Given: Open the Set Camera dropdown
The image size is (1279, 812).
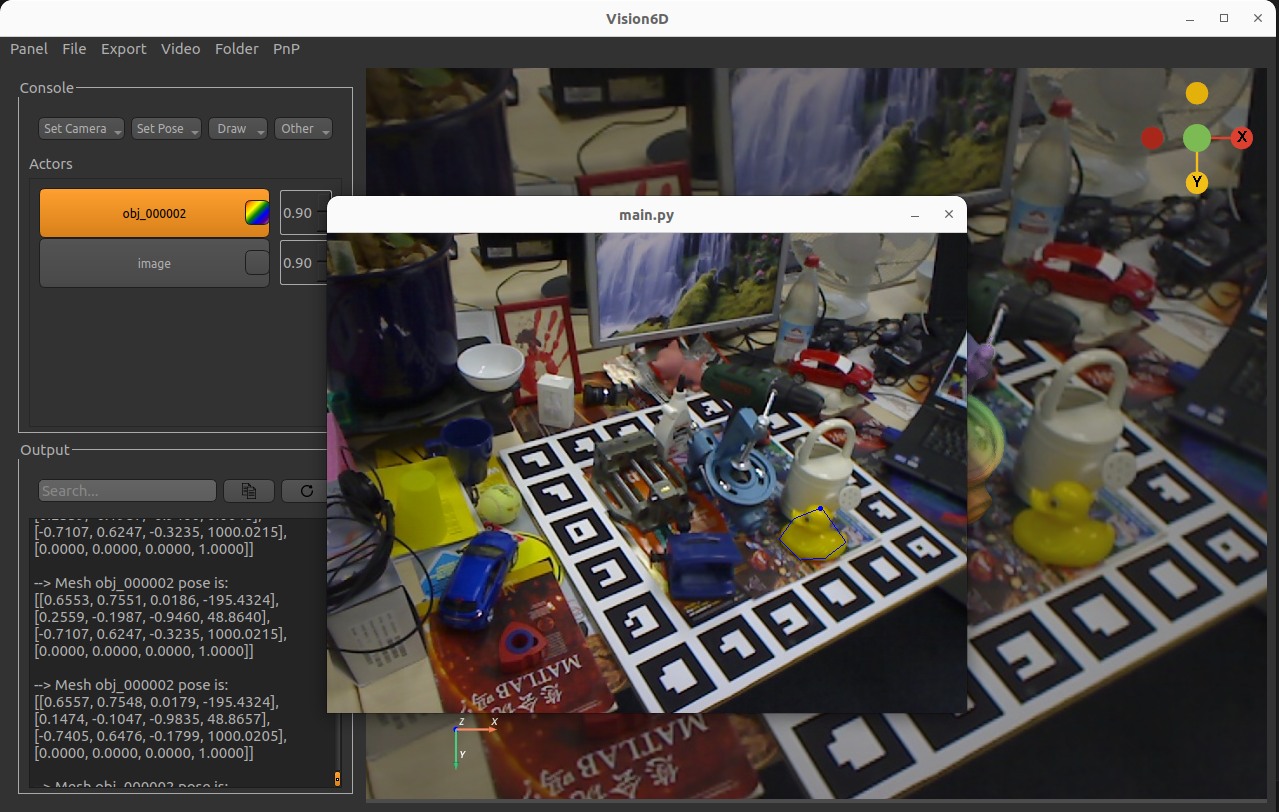Looking at the screenshot, I should (80, 128).
